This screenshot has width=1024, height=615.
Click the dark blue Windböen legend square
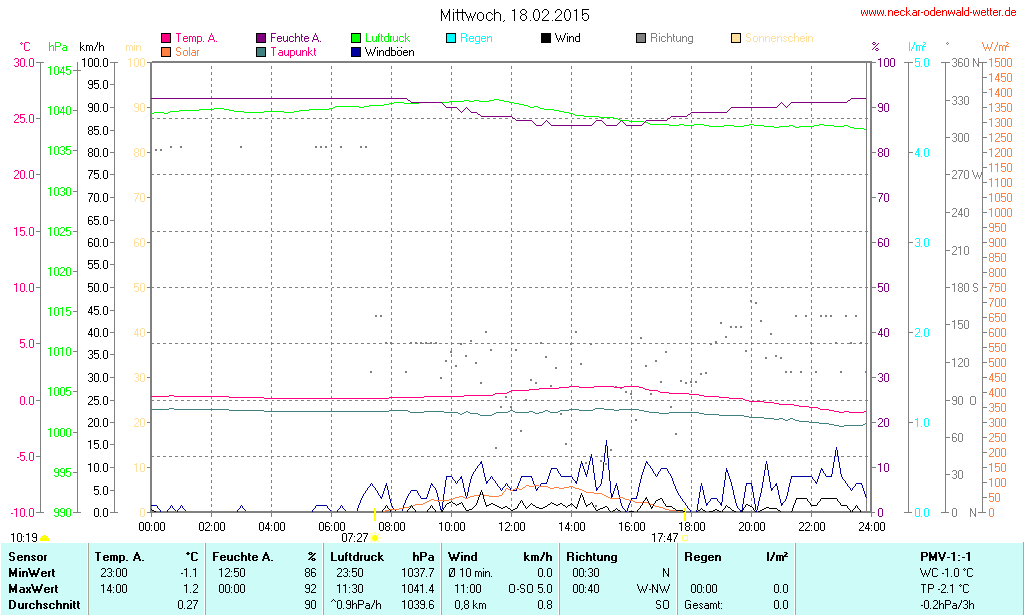356,52
